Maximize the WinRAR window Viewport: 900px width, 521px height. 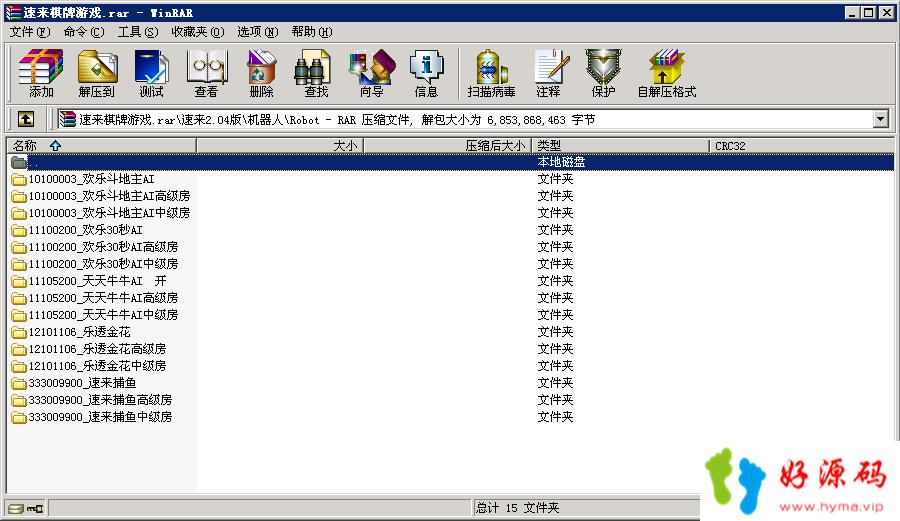(x=870, y=13)
